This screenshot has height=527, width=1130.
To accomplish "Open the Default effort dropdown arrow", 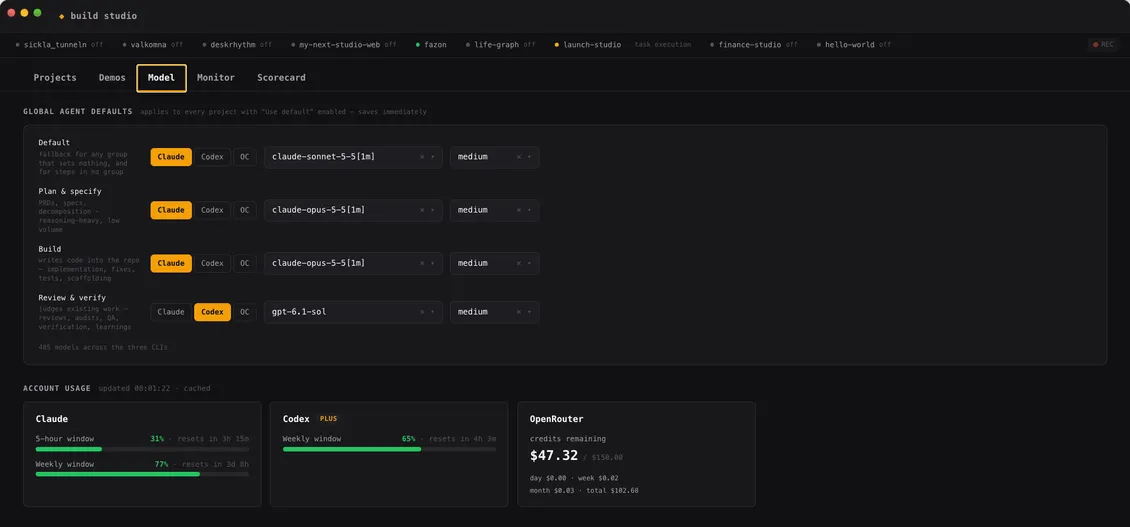I will 529,157.
